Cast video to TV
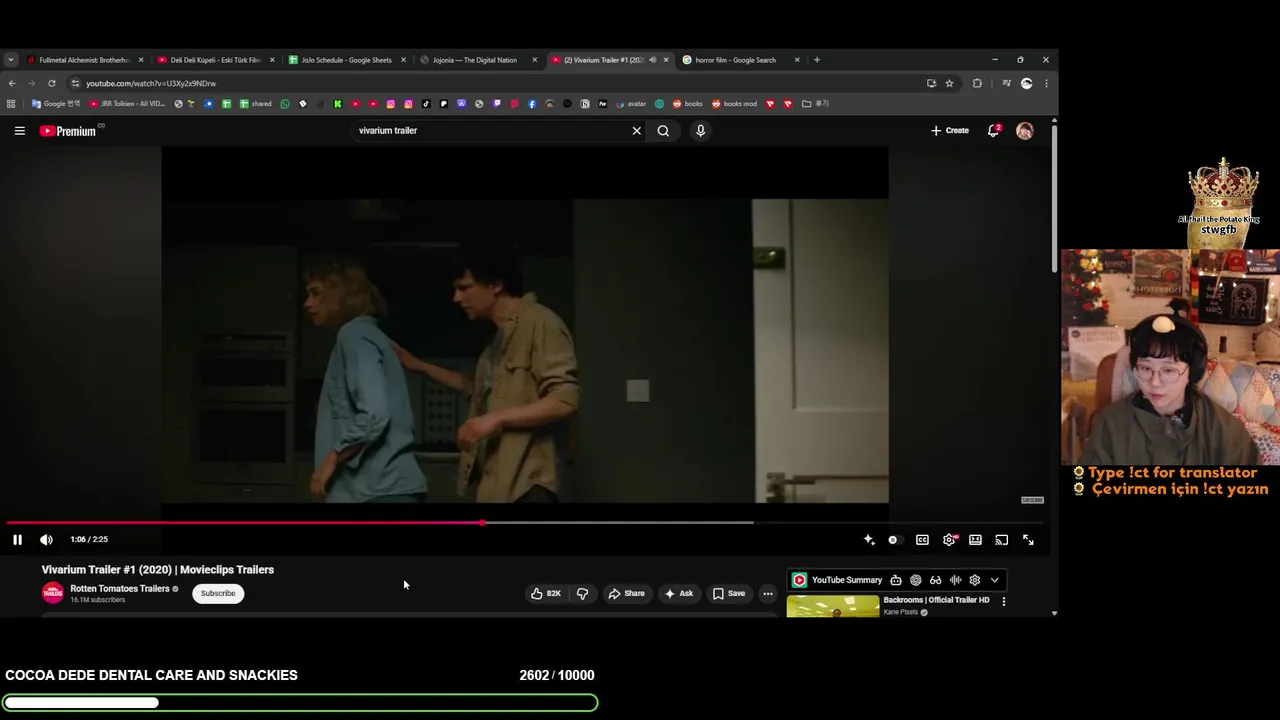1280x720 pixels. (x=1001, y=539)
